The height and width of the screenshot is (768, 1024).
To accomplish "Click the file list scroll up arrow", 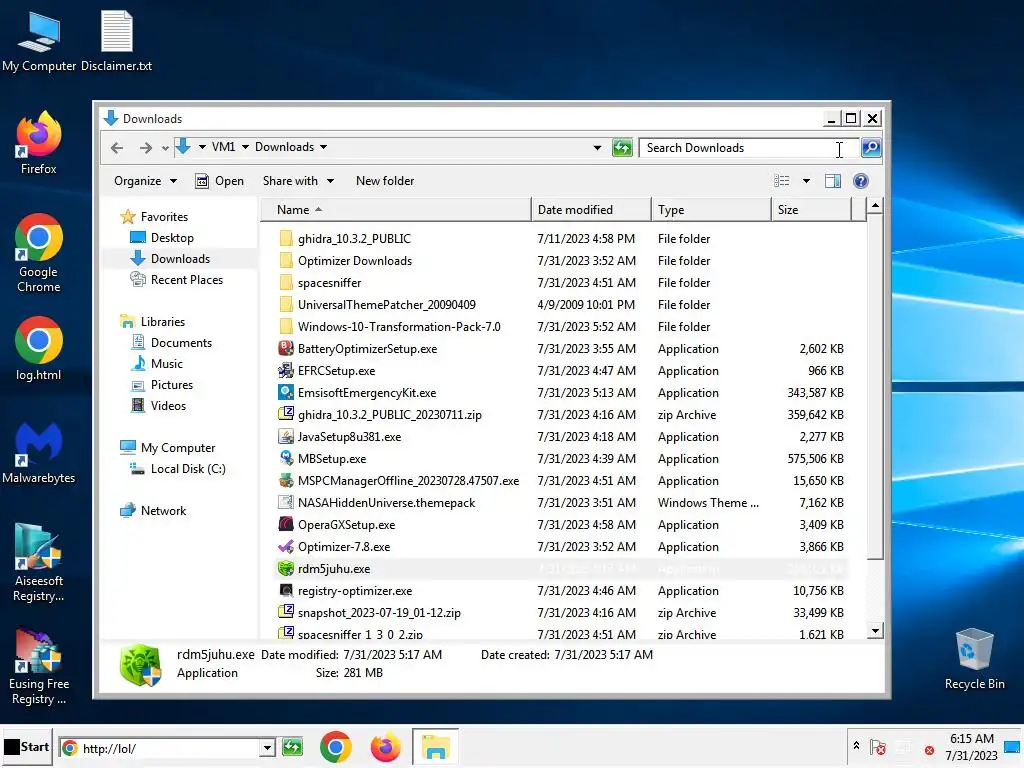I will tap(875, 206).
